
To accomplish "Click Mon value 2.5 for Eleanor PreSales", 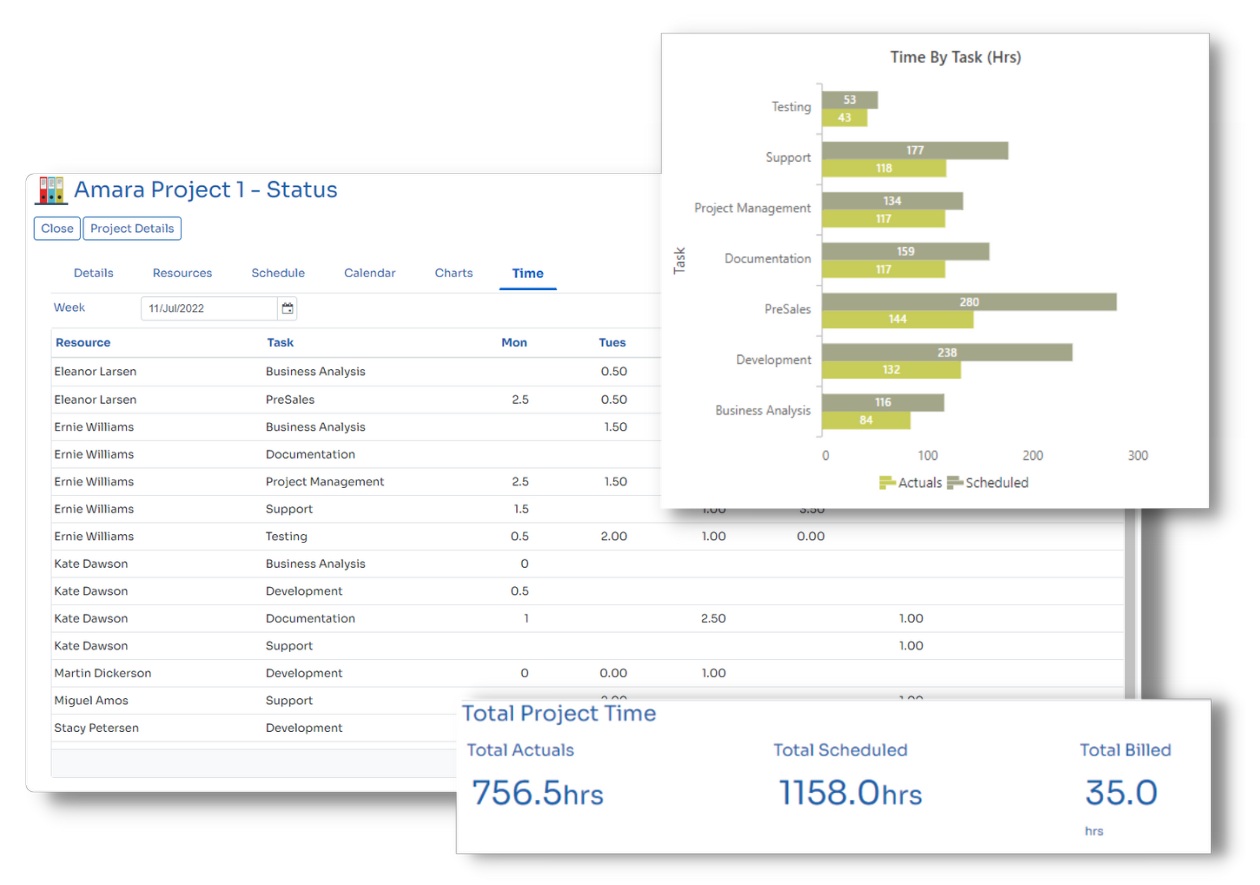I will pos(520,399).
